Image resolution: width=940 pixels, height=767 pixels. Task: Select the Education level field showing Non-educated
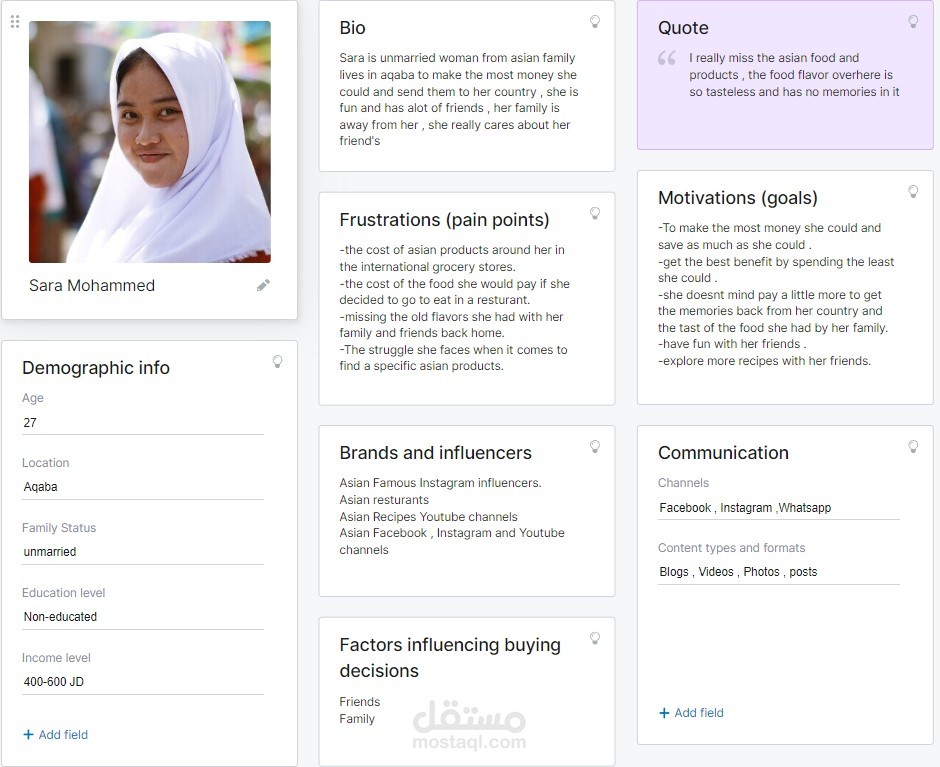[142, 616]
